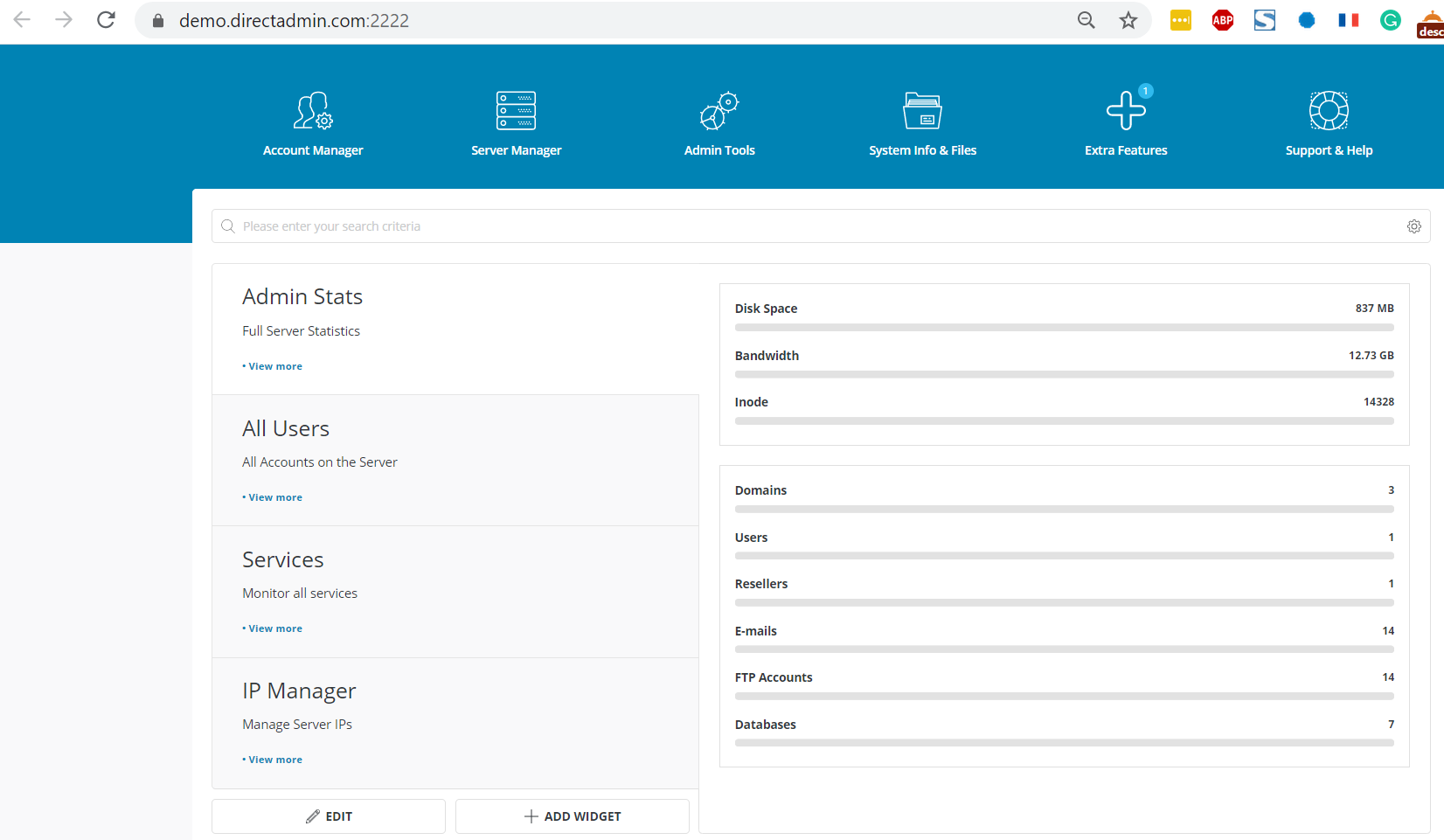The image size is (1444, 840).
Task: Click the Manage Server IPs text
Action: [297, 725]
